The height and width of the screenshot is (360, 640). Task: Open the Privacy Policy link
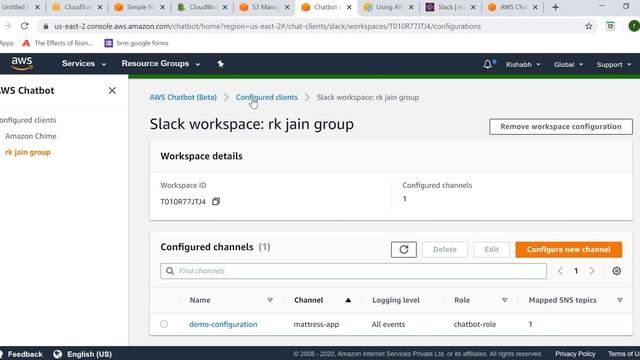click(575, 354)
